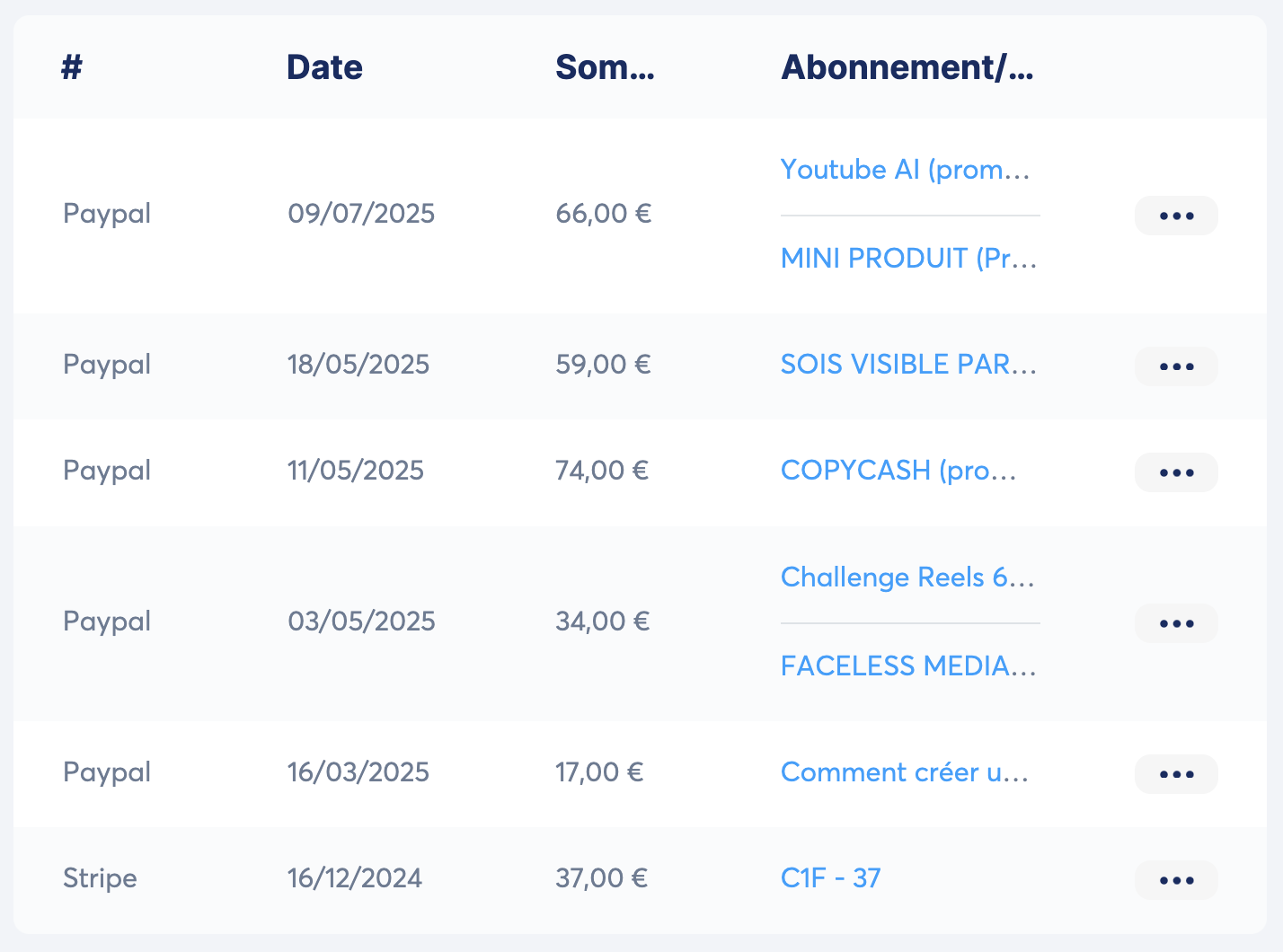Open more options for 03/05/2025 payment

(x=1175, y=623)
